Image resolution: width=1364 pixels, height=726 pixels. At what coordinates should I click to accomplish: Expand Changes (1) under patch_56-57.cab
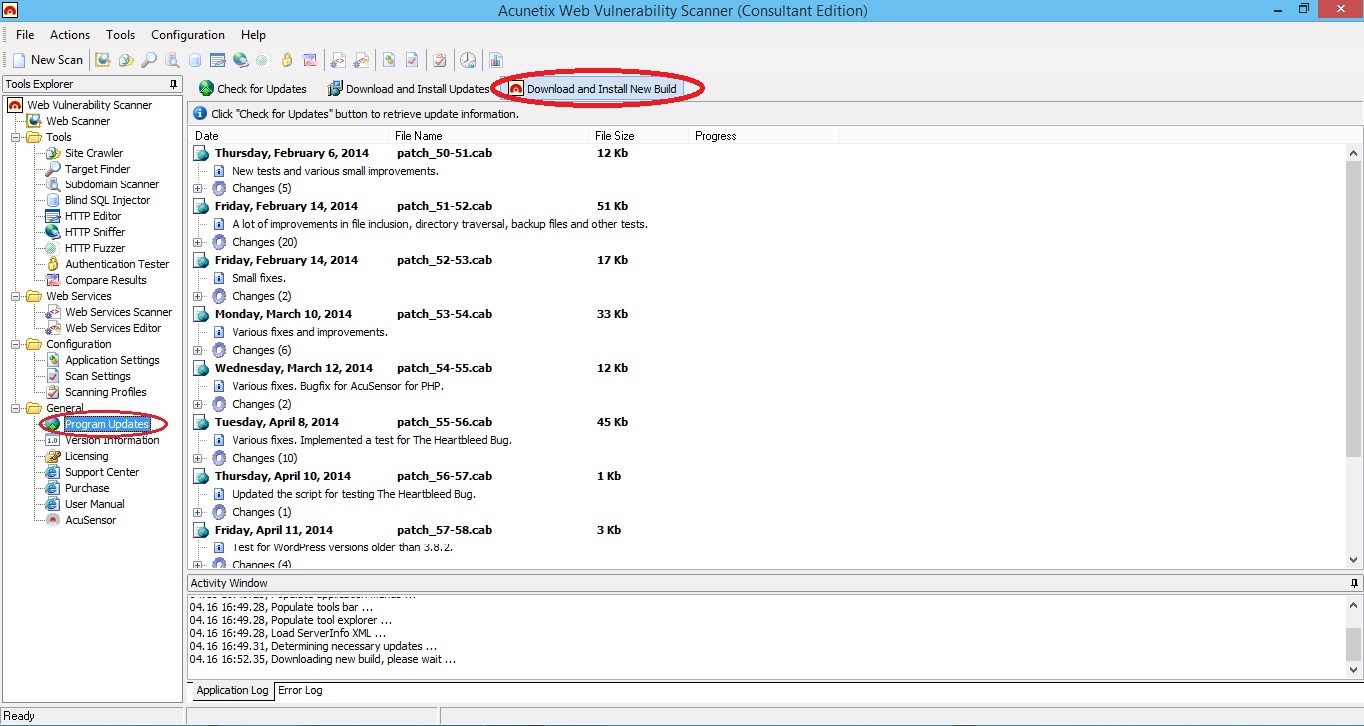click(197, 512)
